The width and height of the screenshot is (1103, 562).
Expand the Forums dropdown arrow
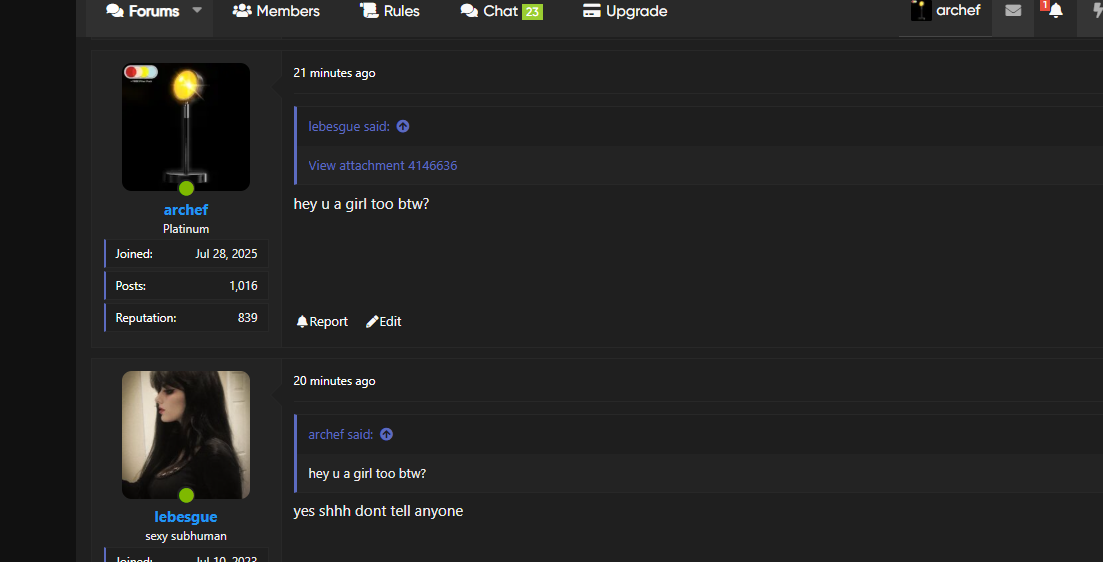pos(197,11)
